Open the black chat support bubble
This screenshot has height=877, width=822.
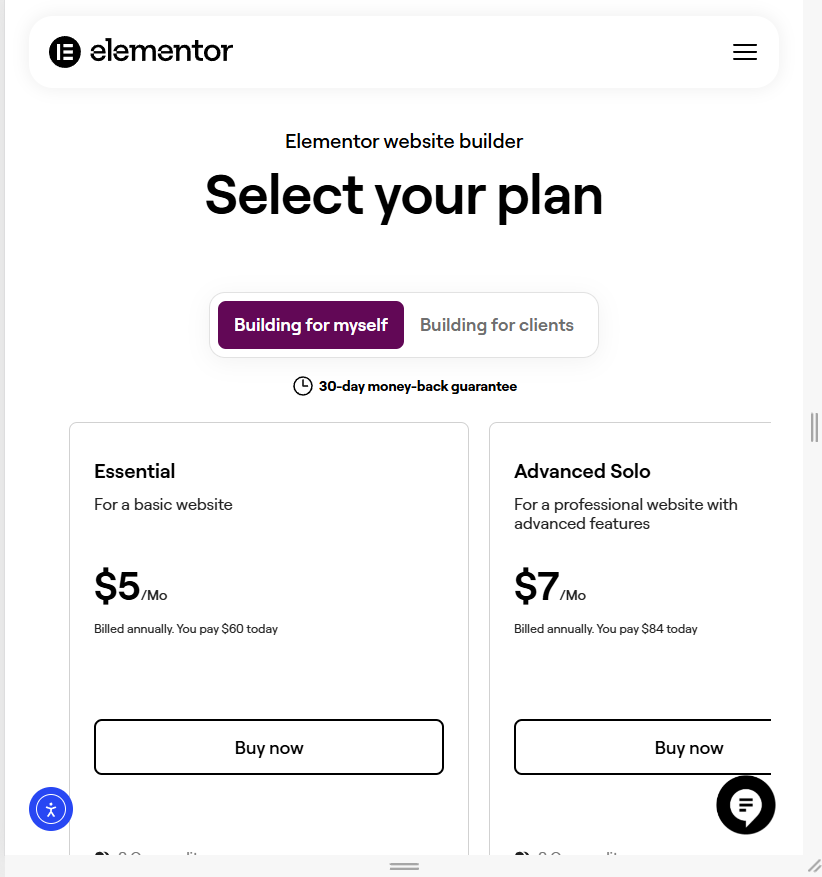click(746, 805)
